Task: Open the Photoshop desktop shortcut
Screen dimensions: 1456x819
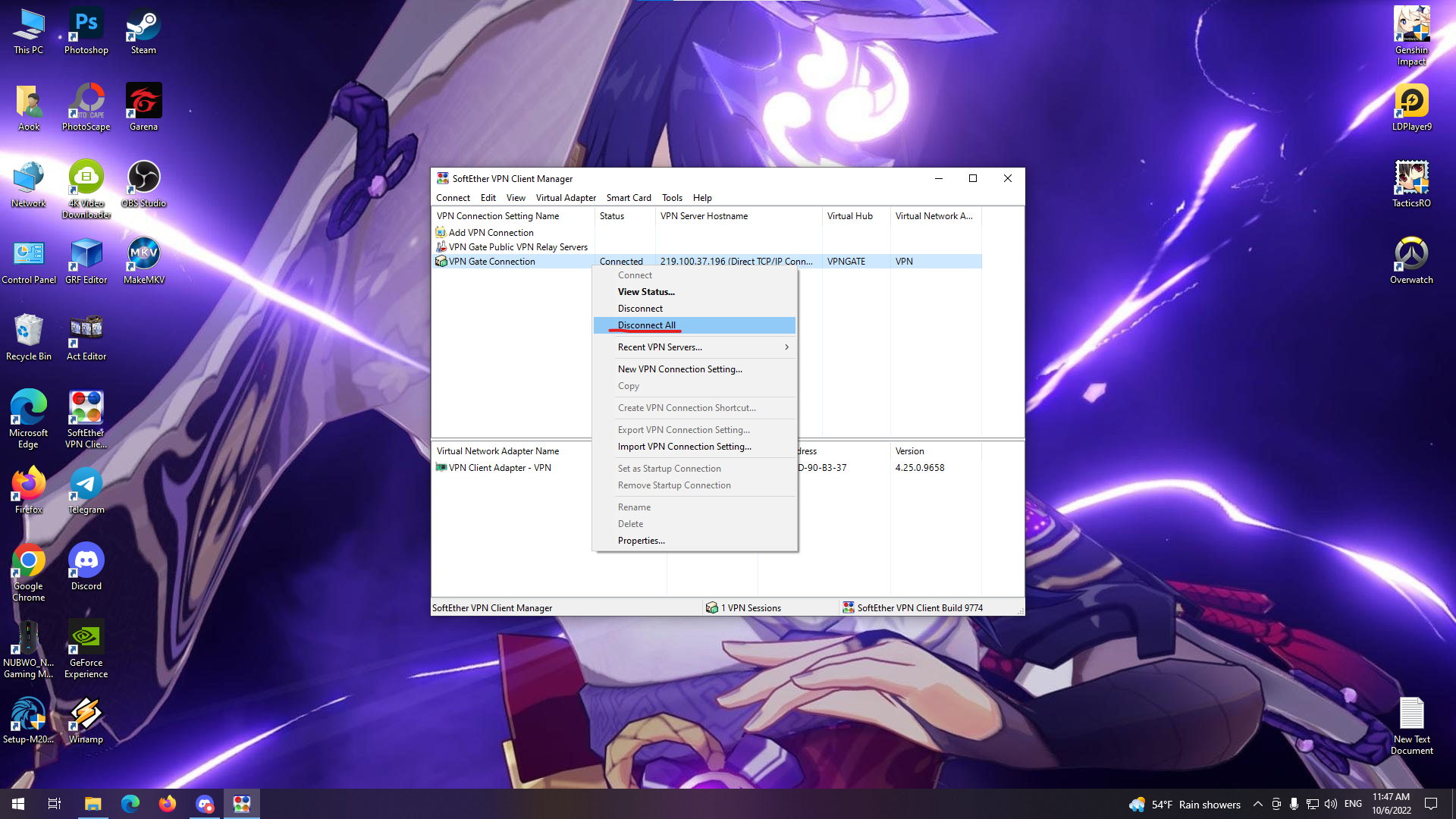Action: click(x=86, y=31)
